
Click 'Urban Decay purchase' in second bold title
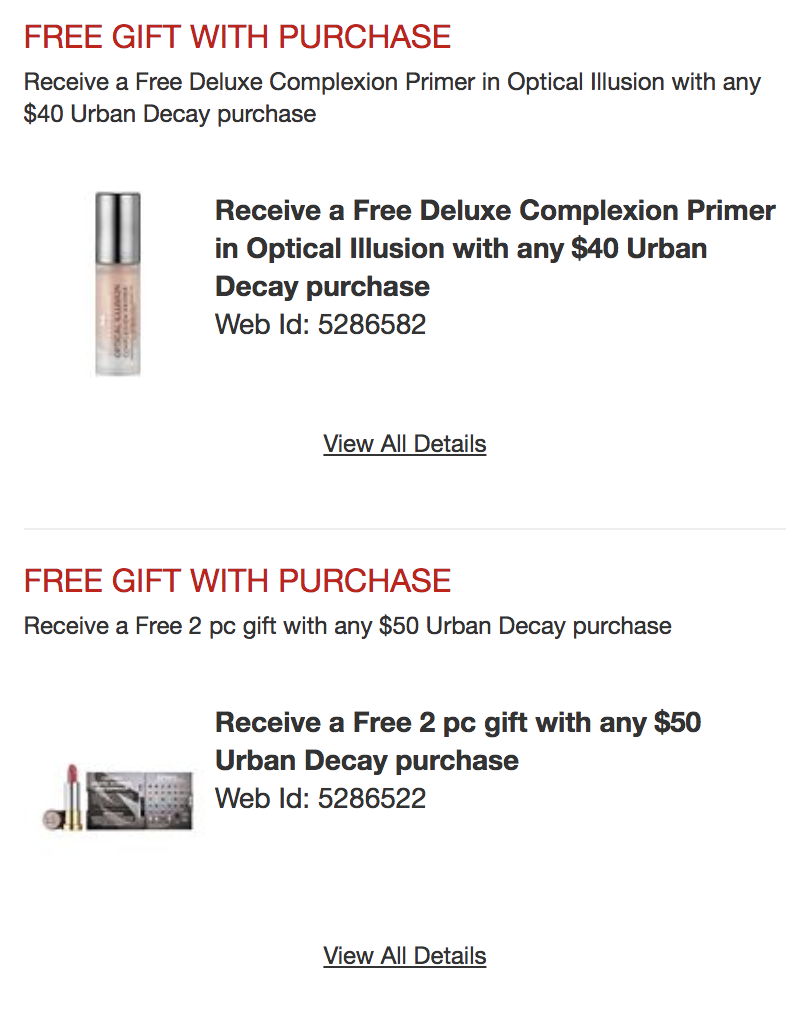pos(367,760)
